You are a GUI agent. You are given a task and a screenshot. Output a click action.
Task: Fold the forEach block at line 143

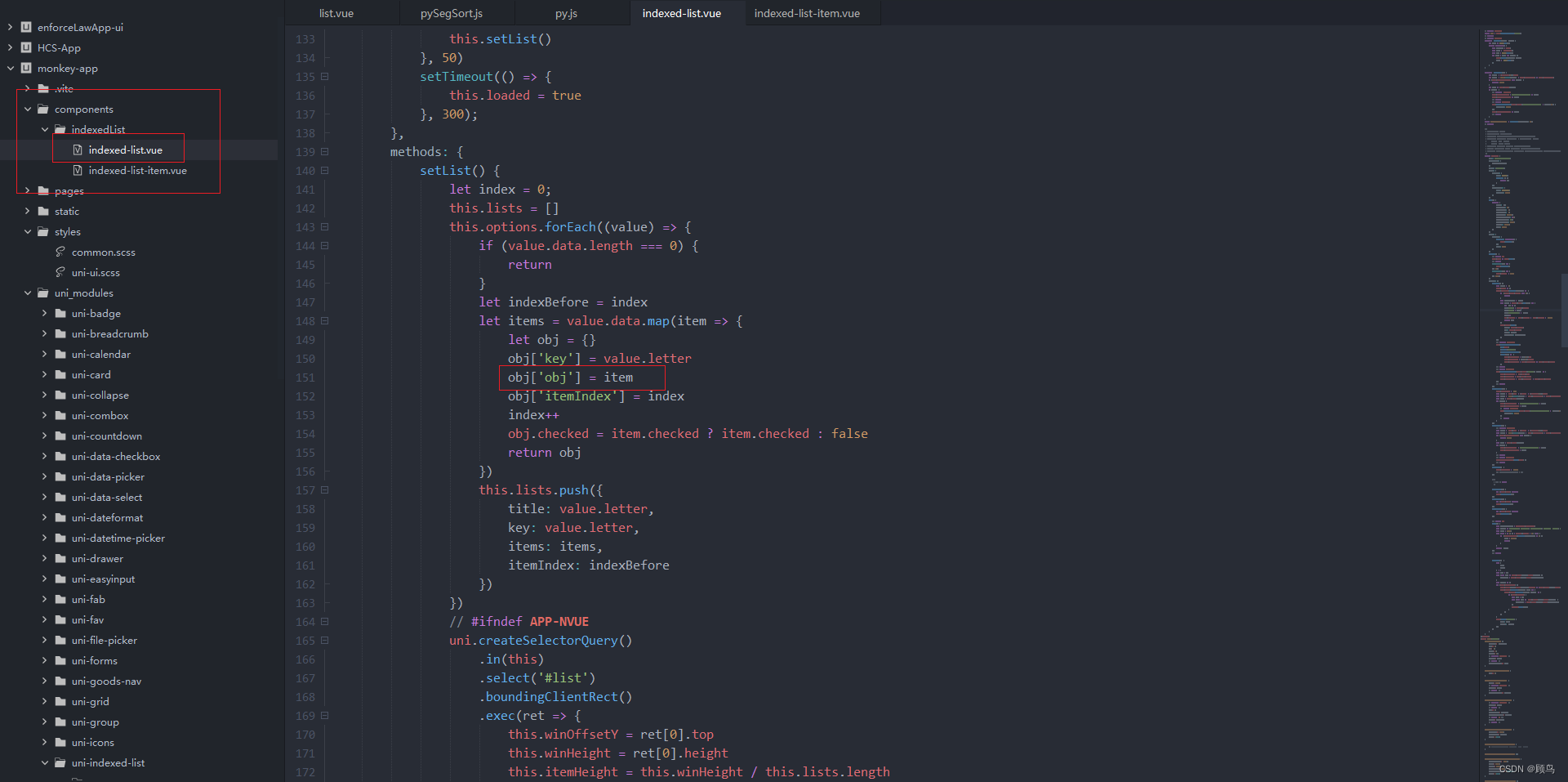[324, 226]
